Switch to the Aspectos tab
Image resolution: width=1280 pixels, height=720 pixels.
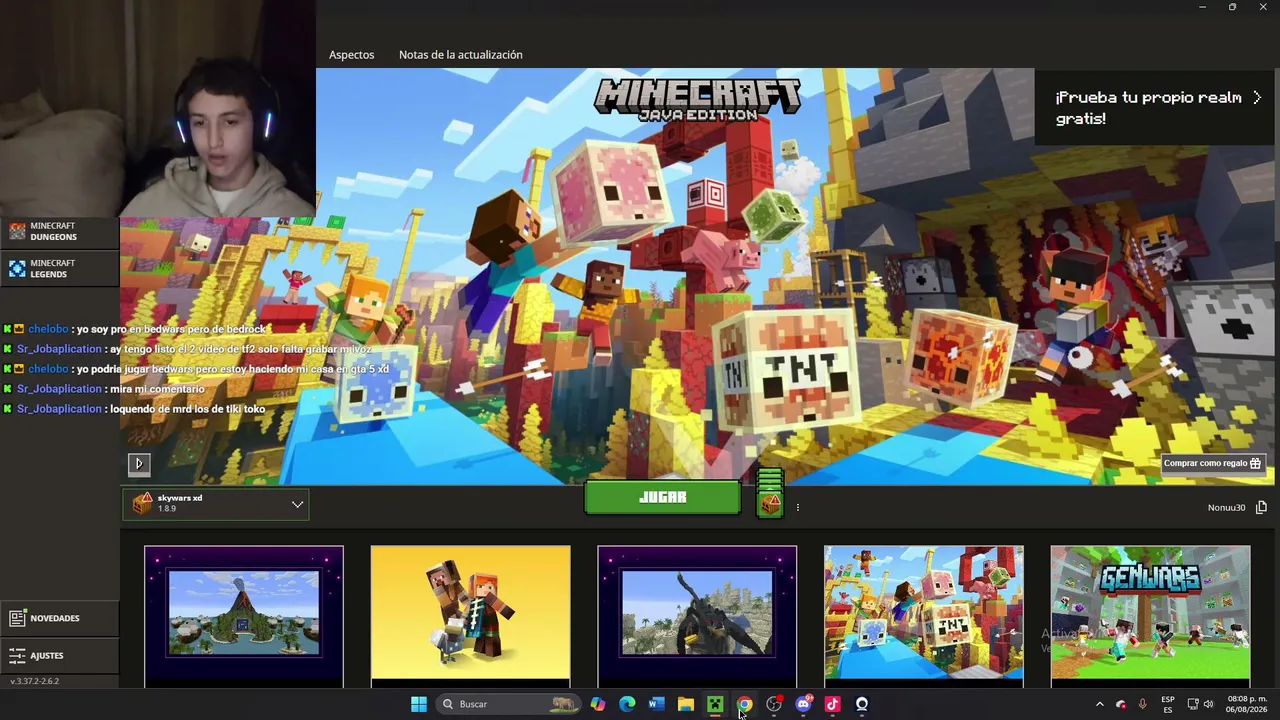(x=352, y=55)
